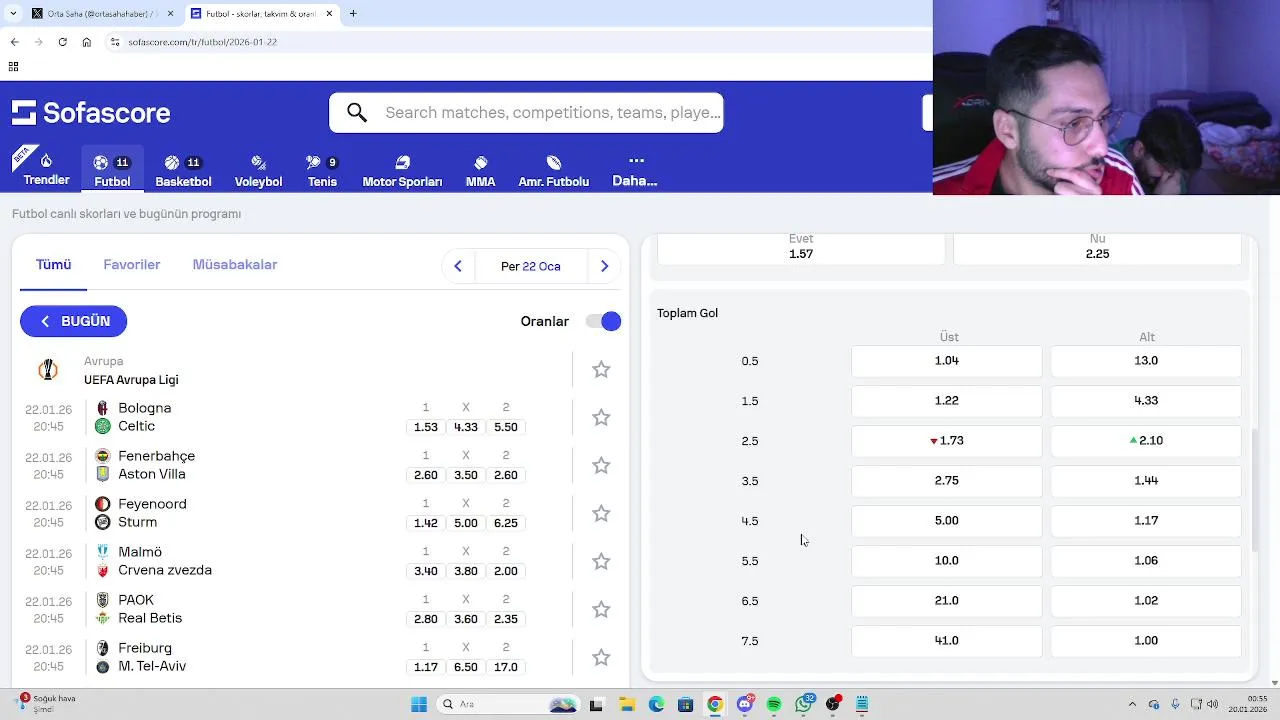The width and height of the screenshot is (1280, 720).
Task: Switch to the Favoriler tab
Action: (132, 265)
